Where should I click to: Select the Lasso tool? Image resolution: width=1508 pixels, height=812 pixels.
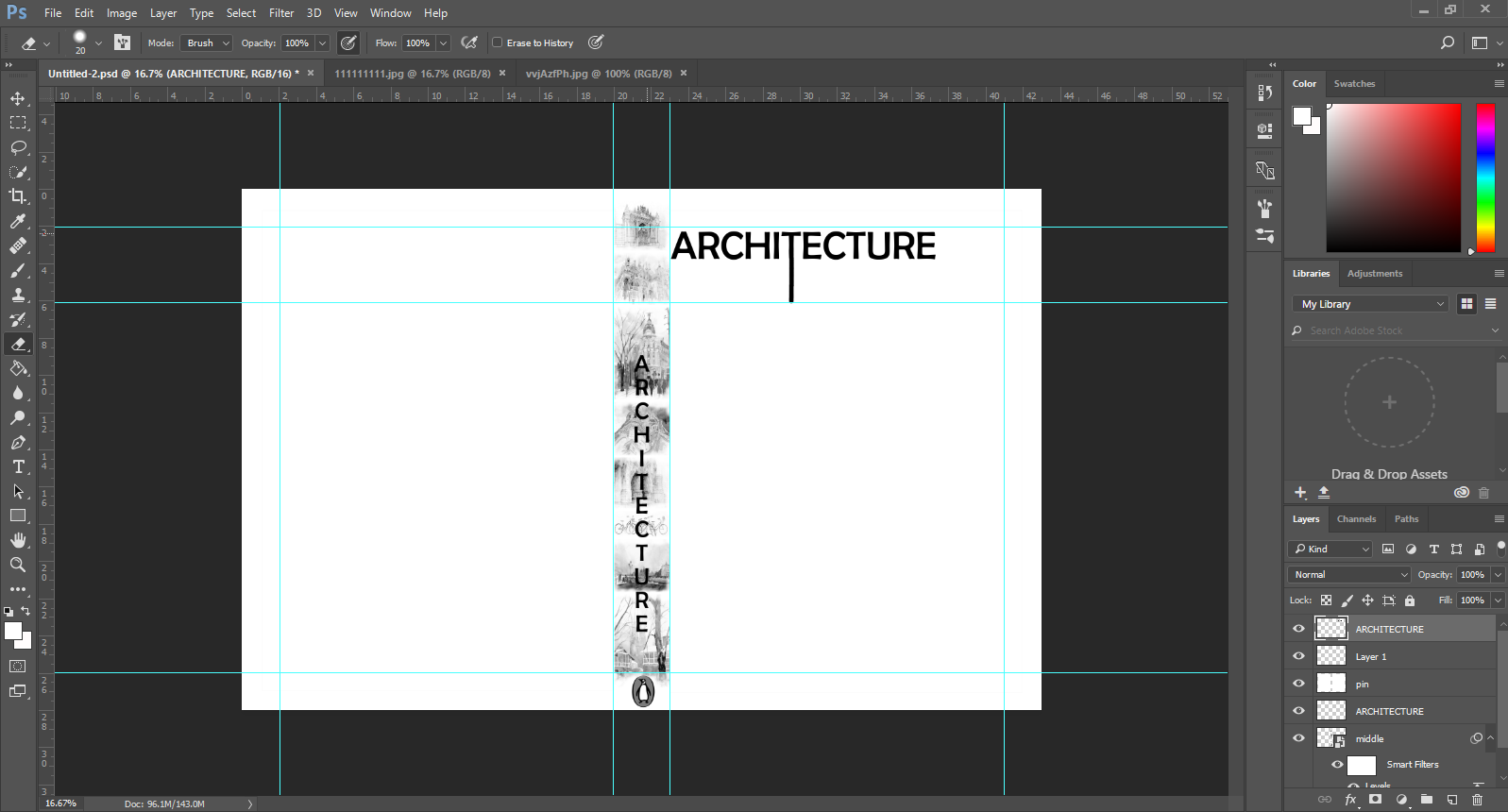tap(18, 147)
